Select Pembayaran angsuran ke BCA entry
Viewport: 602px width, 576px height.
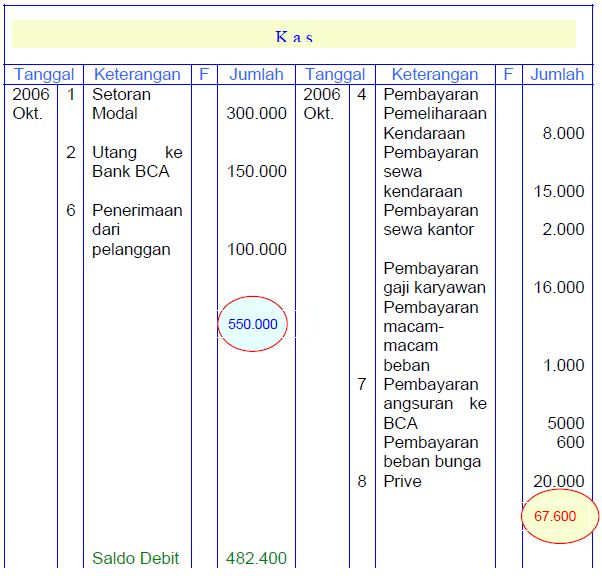pos(435,404)
